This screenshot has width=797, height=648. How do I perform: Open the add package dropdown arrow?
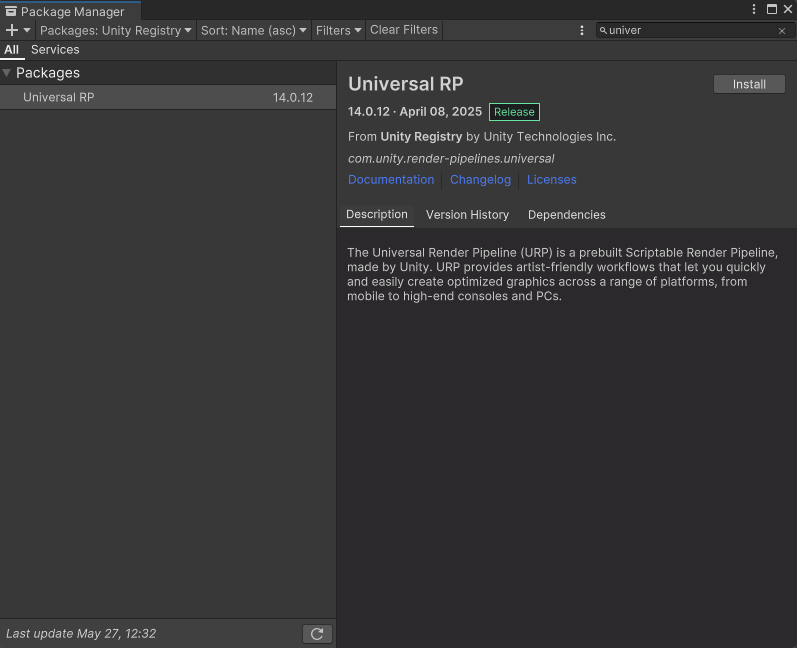point(27,30)
